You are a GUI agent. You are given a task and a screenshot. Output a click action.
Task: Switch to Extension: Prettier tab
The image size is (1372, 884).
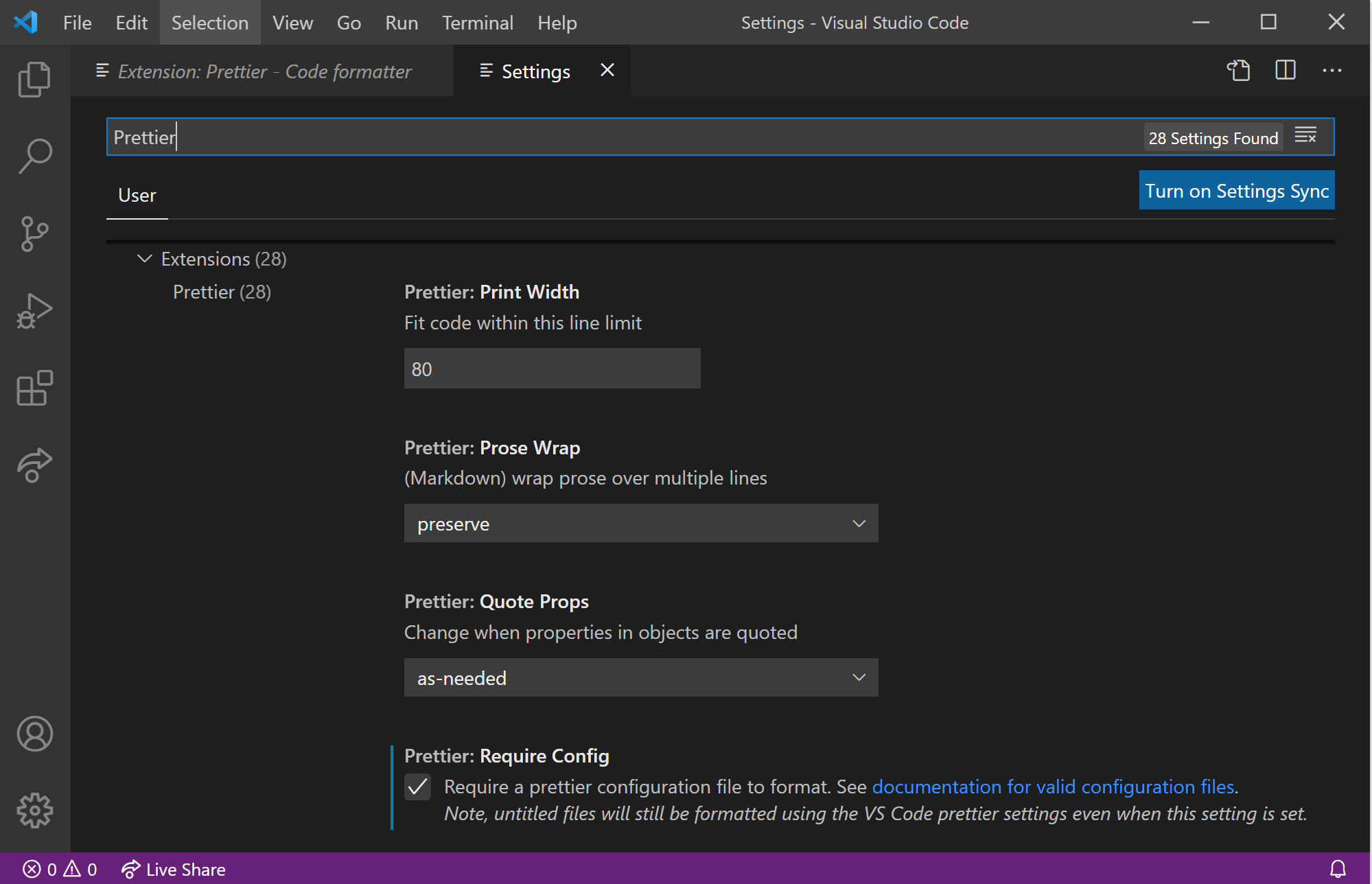264,71
